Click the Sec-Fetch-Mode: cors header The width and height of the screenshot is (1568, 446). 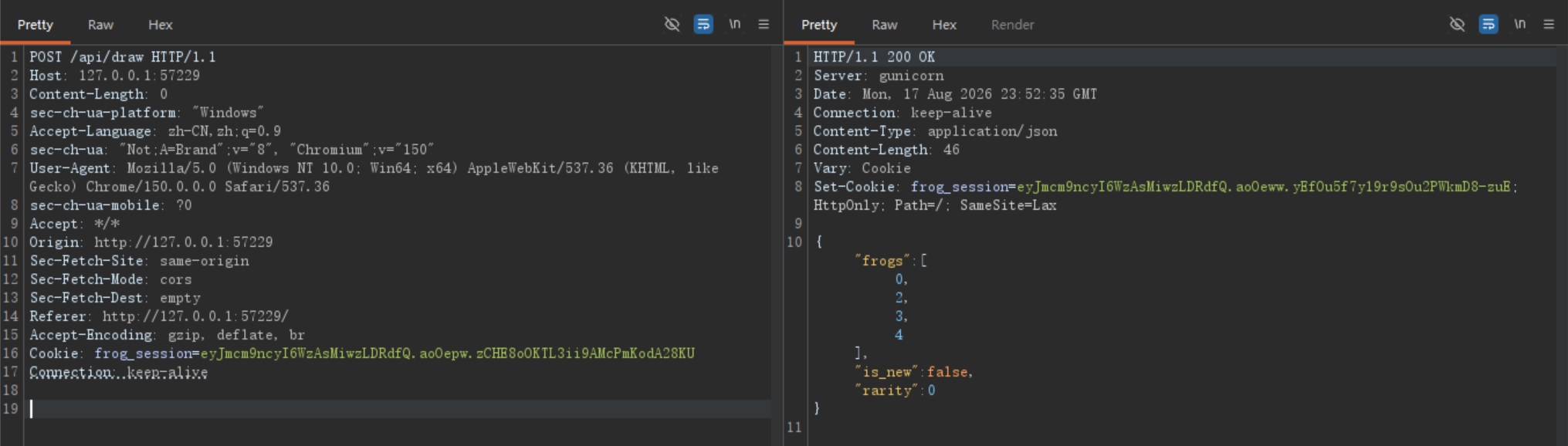click(x=110, y=279)
